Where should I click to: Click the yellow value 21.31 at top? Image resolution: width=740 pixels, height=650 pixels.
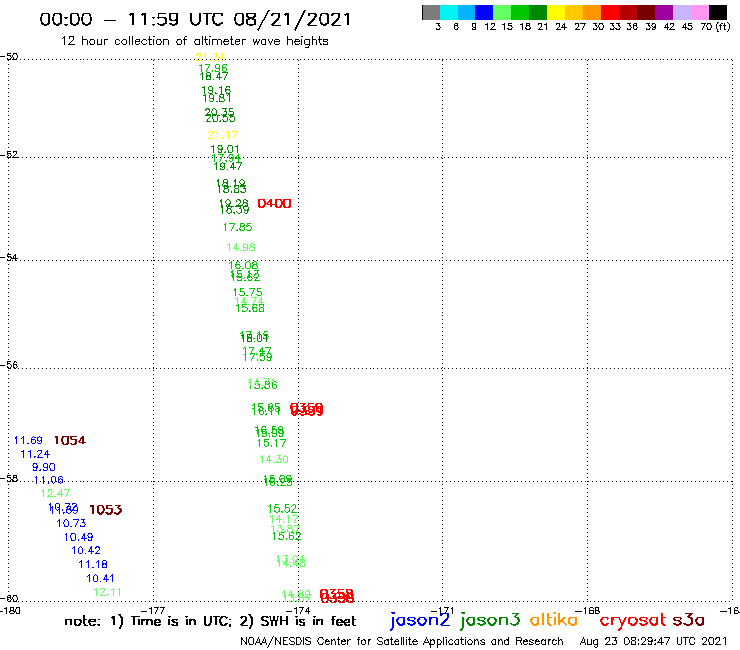point(210,57)
